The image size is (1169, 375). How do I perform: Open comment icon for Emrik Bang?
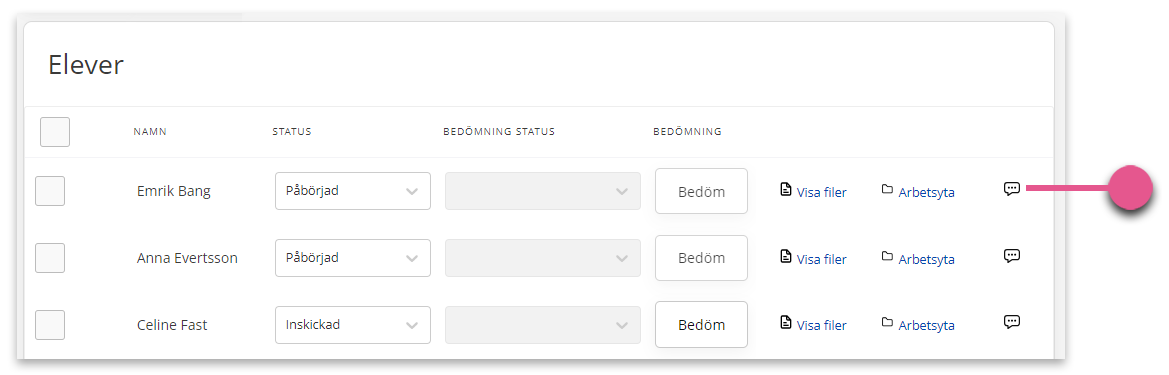point(1012,189)
